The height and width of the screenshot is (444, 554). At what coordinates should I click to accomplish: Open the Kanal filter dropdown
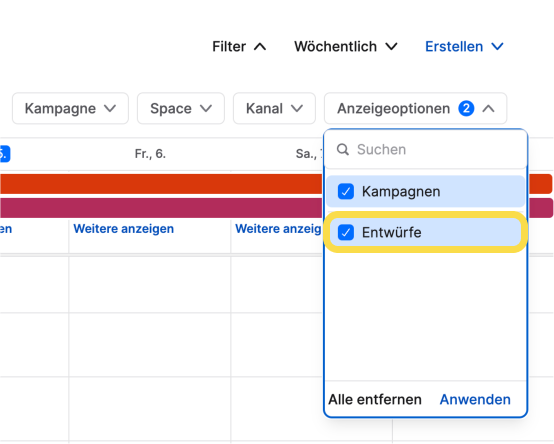click(x=274, y=108)
